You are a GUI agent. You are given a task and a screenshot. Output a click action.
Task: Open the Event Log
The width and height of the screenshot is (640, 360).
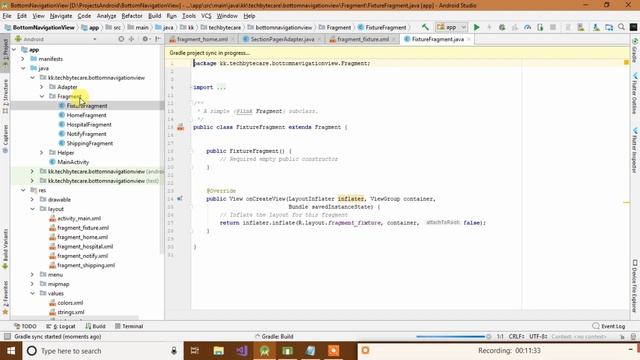coord(609,326)
